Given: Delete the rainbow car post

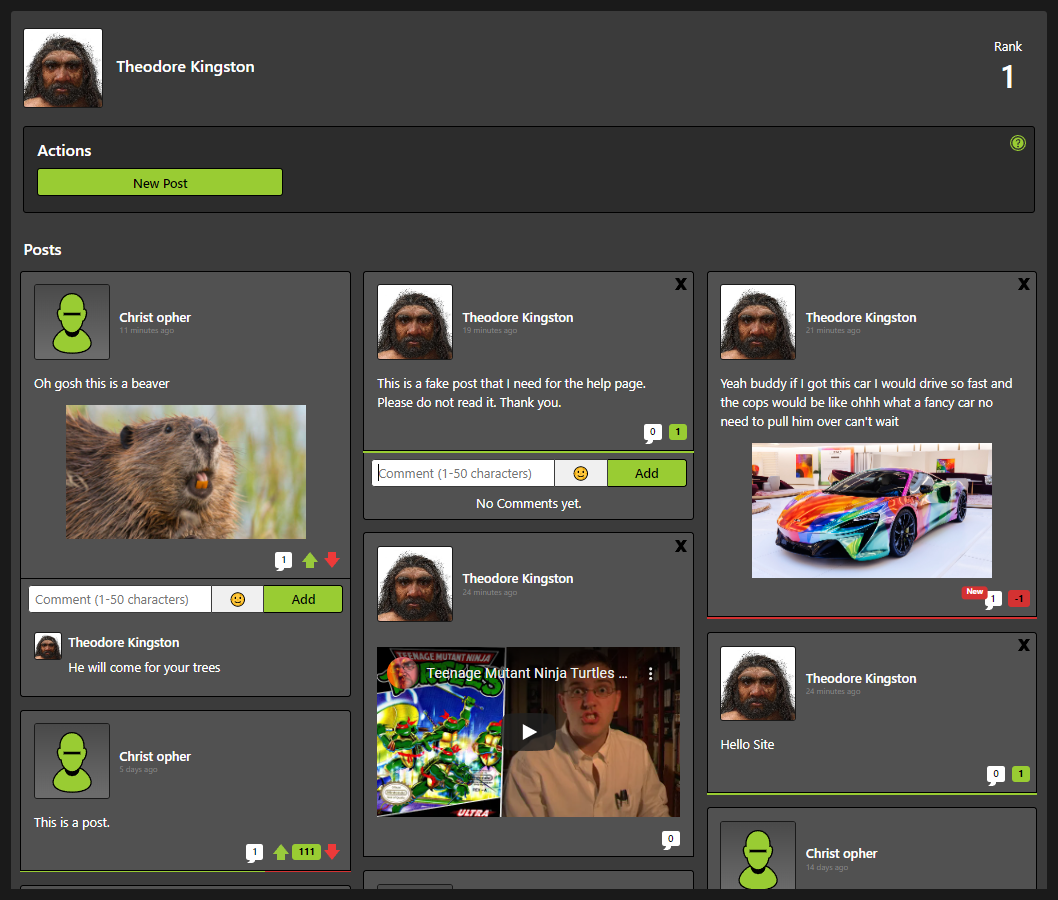Looking at the screenshot, I should [1023, 284].
